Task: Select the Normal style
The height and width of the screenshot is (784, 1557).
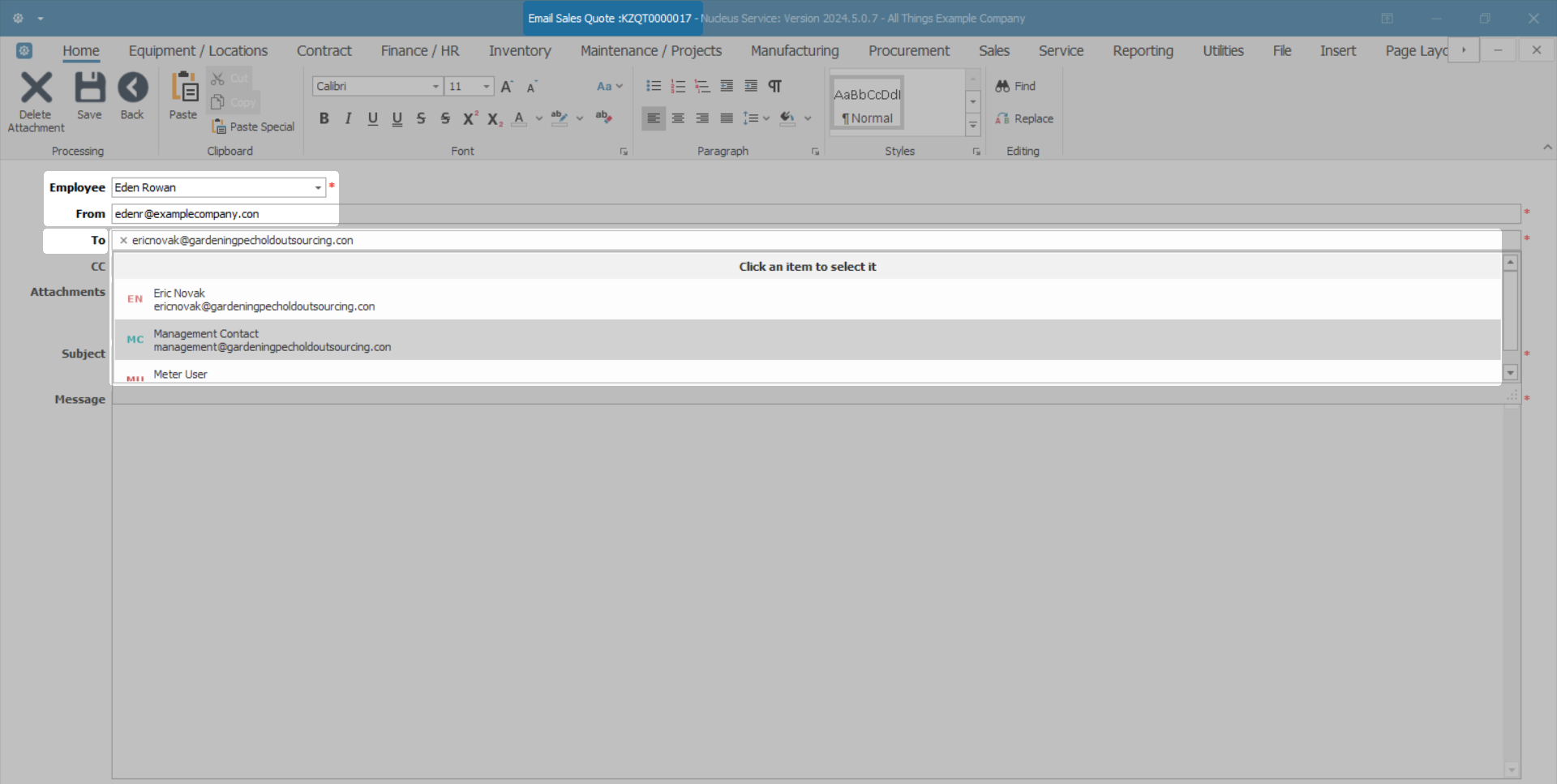Action: (867, 102)
